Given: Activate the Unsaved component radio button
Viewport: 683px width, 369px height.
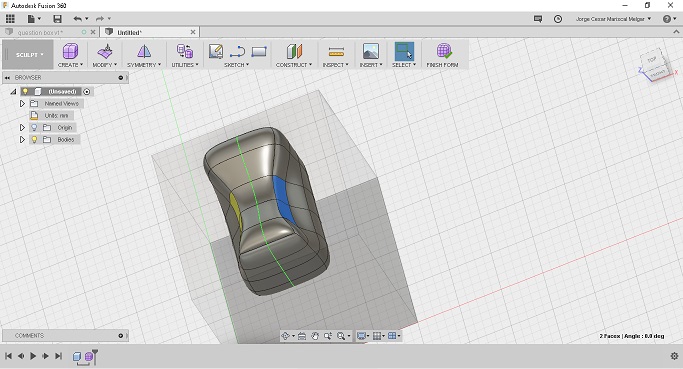Looking at the screenshot, I should pyautogui.click(x=87, y=91).
